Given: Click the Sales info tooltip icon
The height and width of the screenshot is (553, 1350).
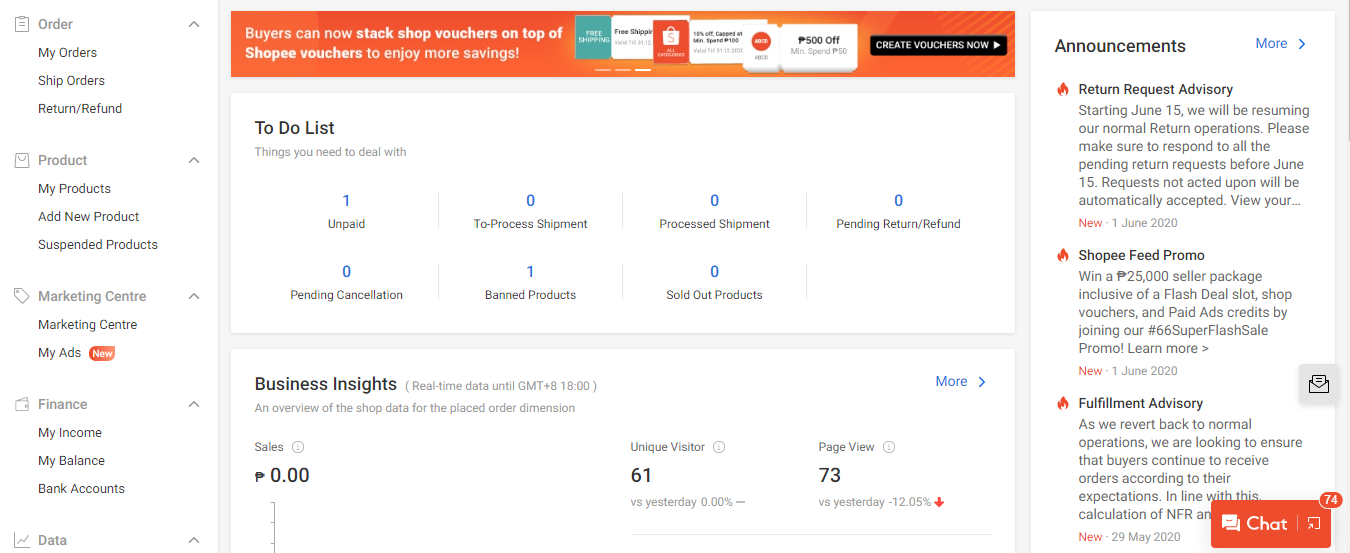Looking at the screenshot, I should 298,447.
